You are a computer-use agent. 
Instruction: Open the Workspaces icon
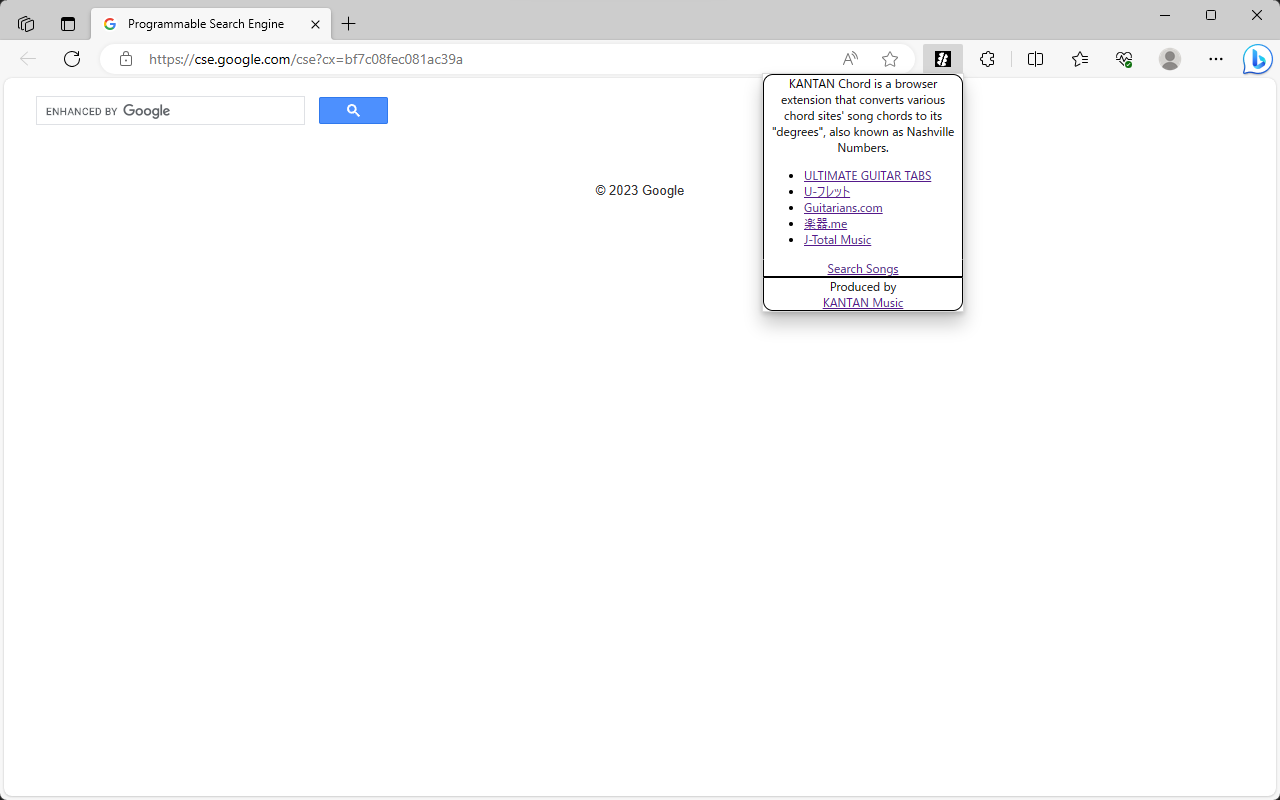pos(26,24)
